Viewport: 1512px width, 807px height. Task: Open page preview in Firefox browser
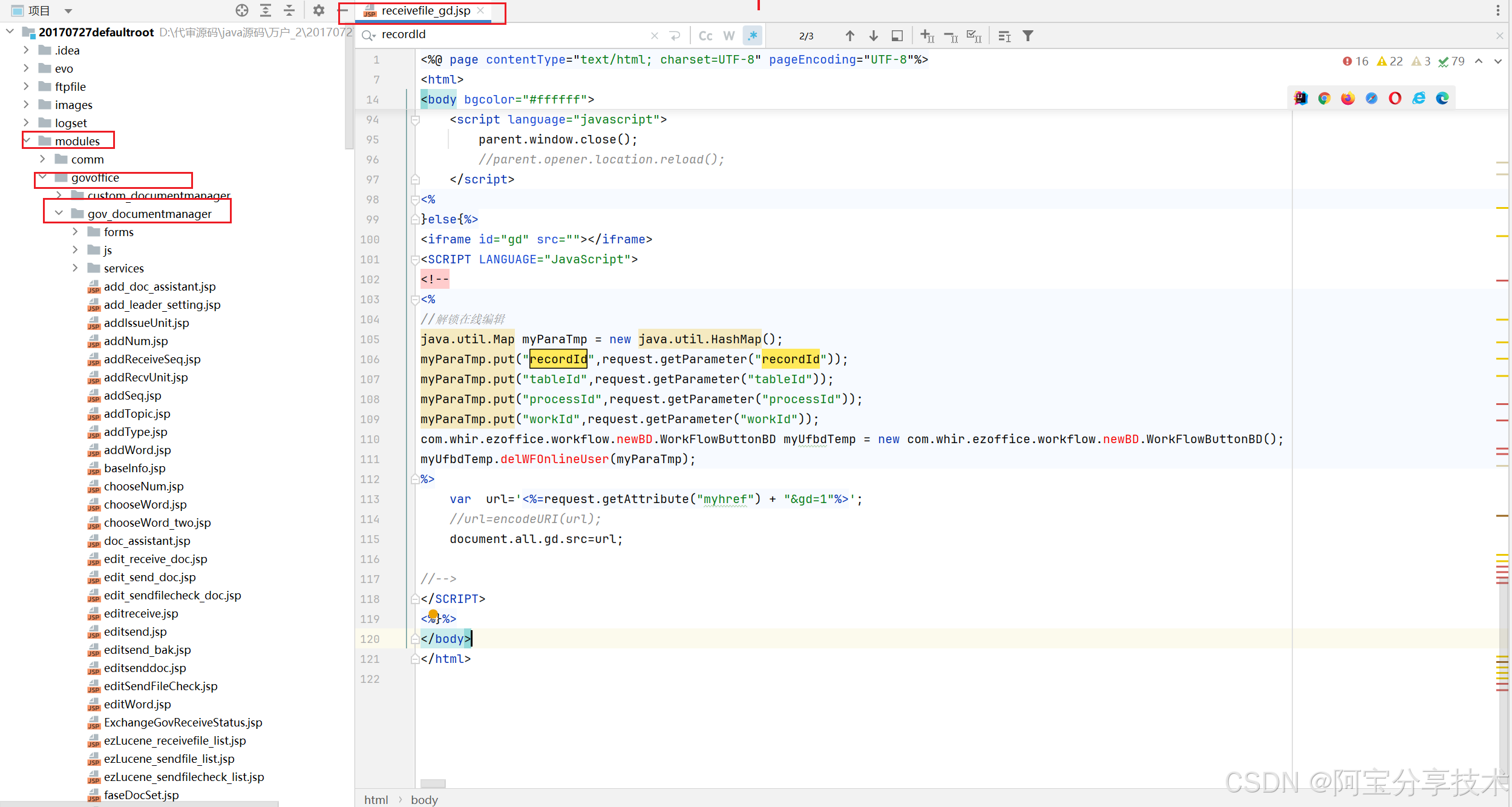(1347, 99)
